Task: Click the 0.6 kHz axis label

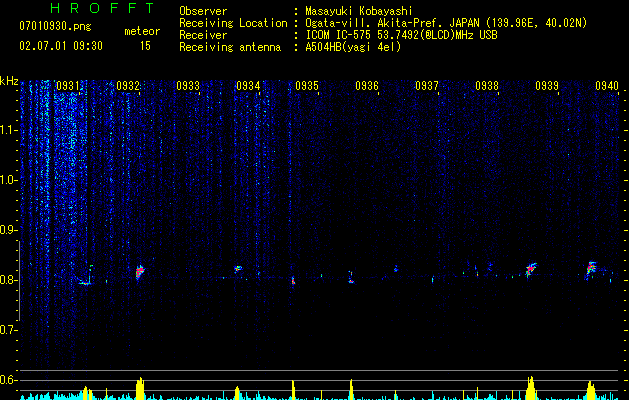Action: pyautogui.click(x=8, y=380)
